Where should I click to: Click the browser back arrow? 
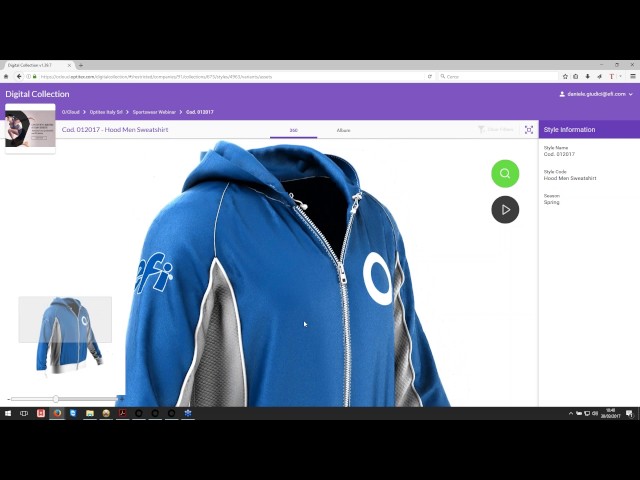19,76
